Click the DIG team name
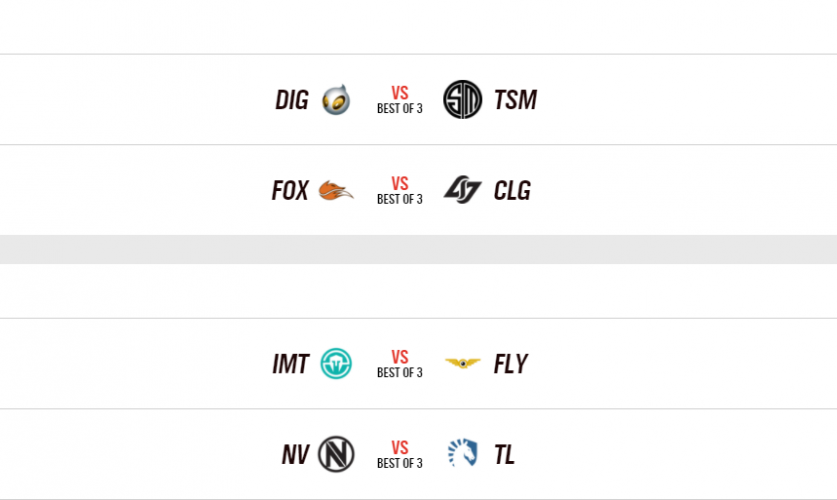This screenshot has width=837, height=500. [x=291, y=100]
